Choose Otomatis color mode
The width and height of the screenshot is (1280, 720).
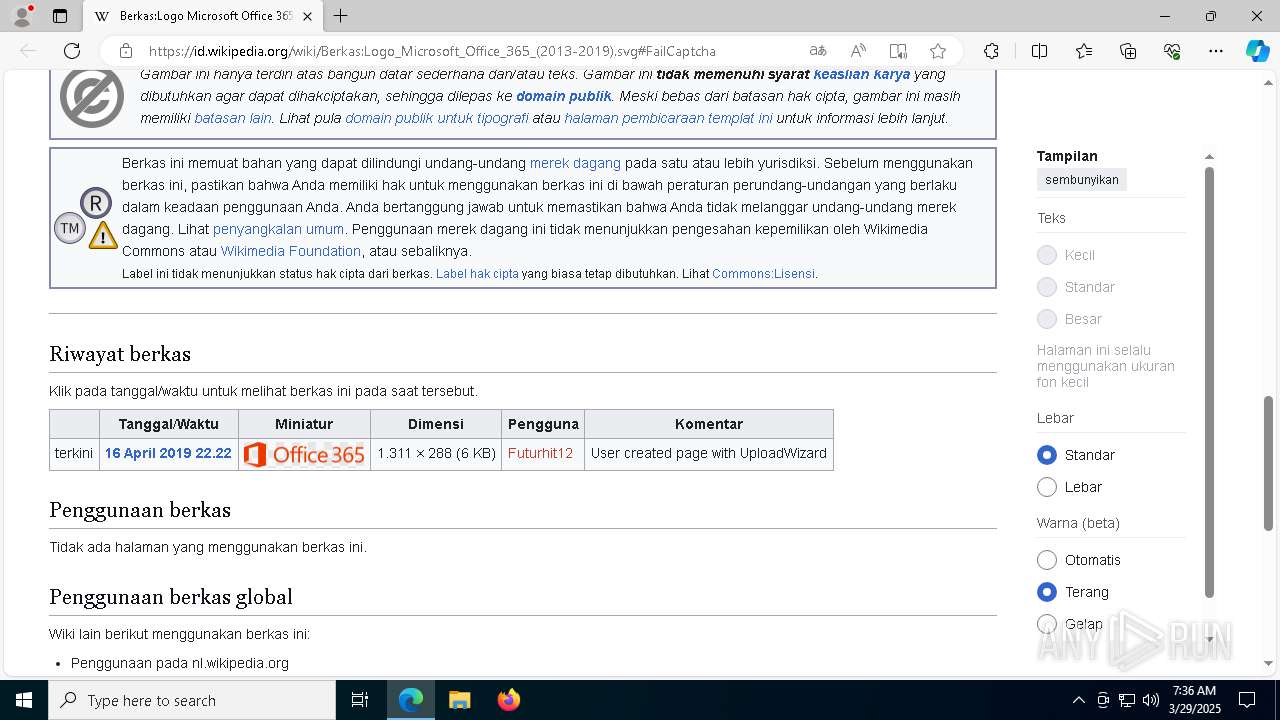tap(1047, 560)
